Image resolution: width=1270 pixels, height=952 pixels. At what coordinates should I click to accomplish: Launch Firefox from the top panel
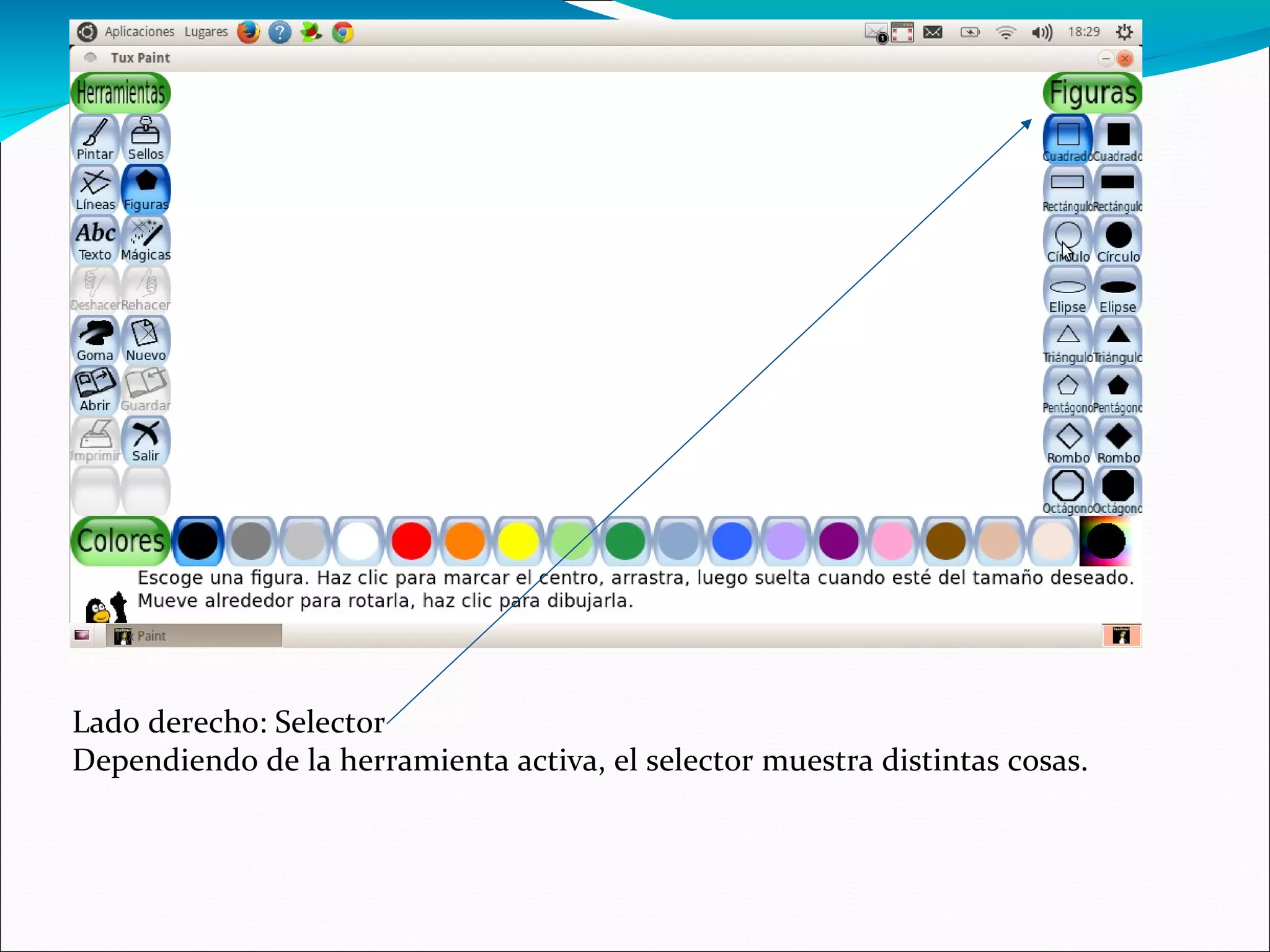pyautogui.click(x=248, y=32)
